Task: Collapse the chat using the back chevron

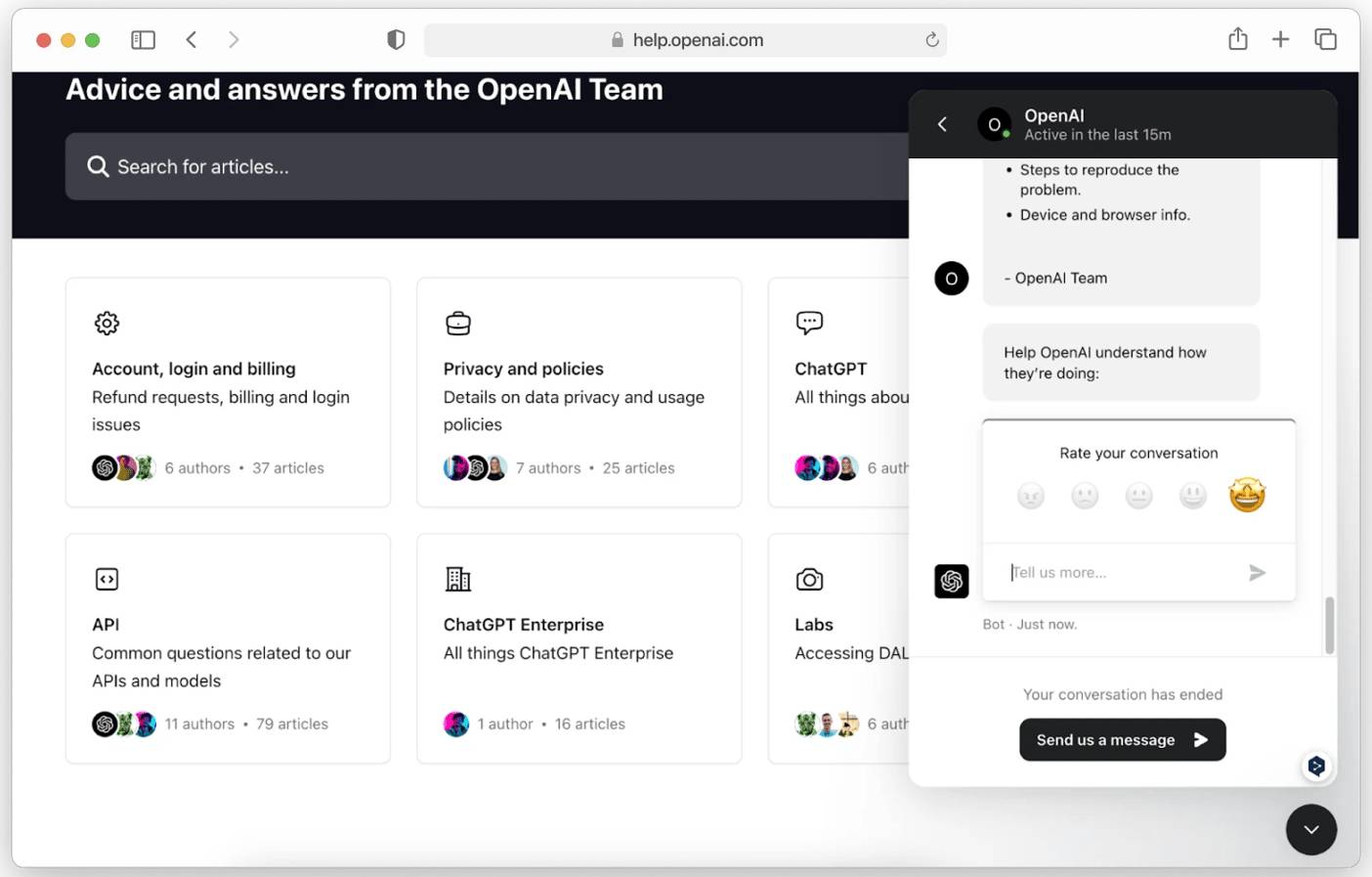Action: click(941, 124)
